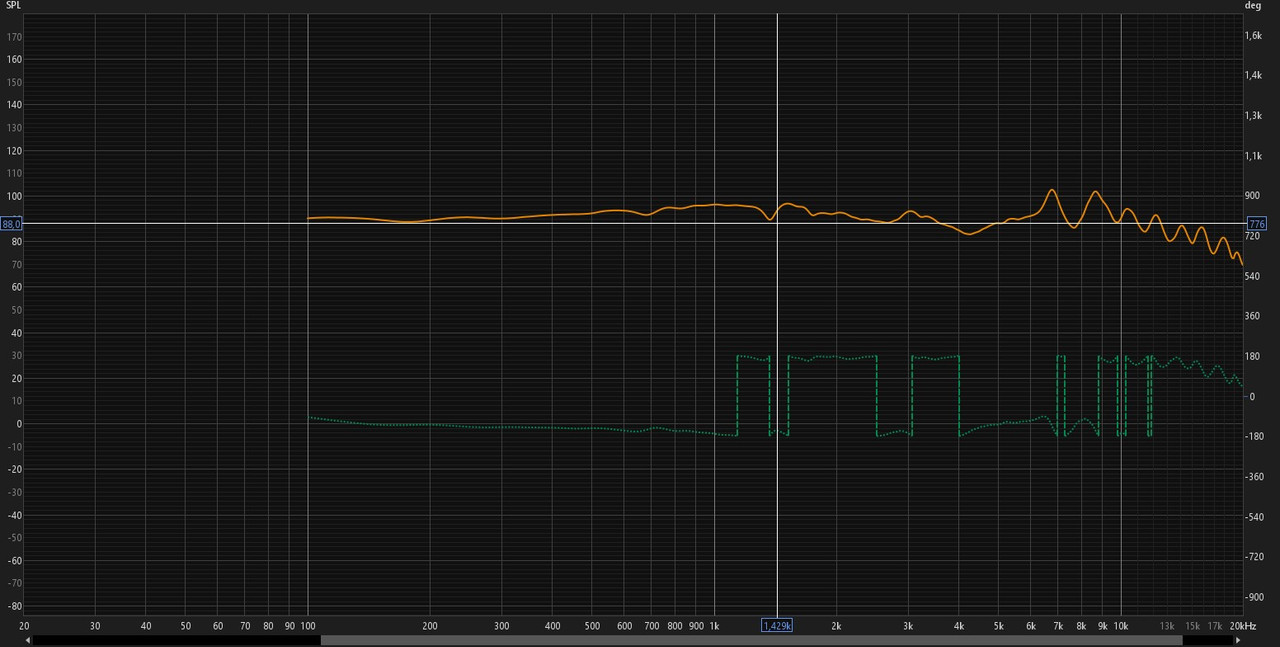Click the deg axis label
This screenshot has width=1280, height=647.
[1253, 5]
